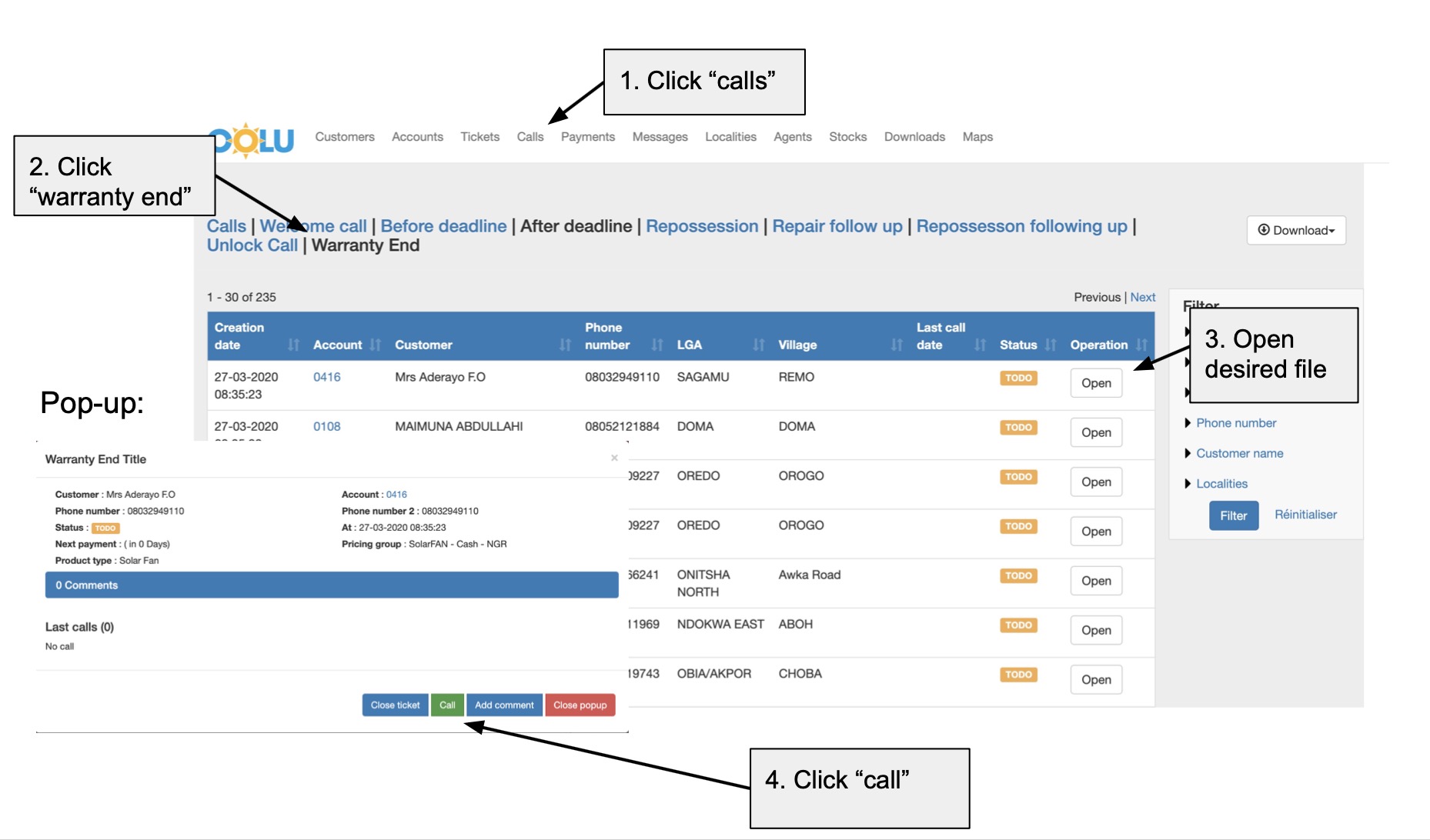Open account 0108 link

click(326, 426)
